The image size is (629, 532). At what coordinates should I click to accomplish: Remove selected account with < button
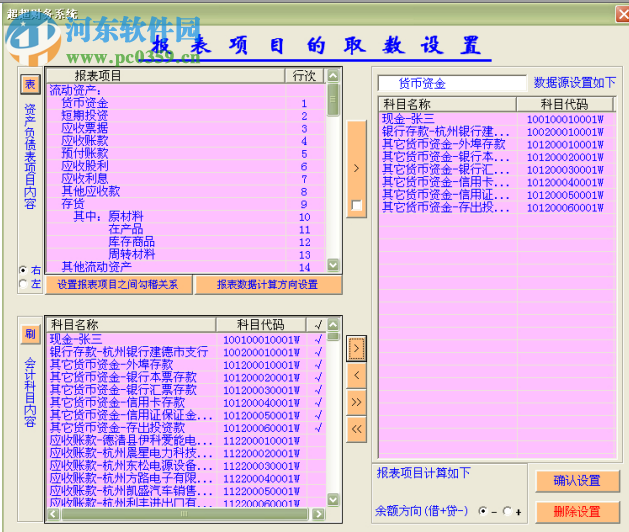[x=356, y=376]
